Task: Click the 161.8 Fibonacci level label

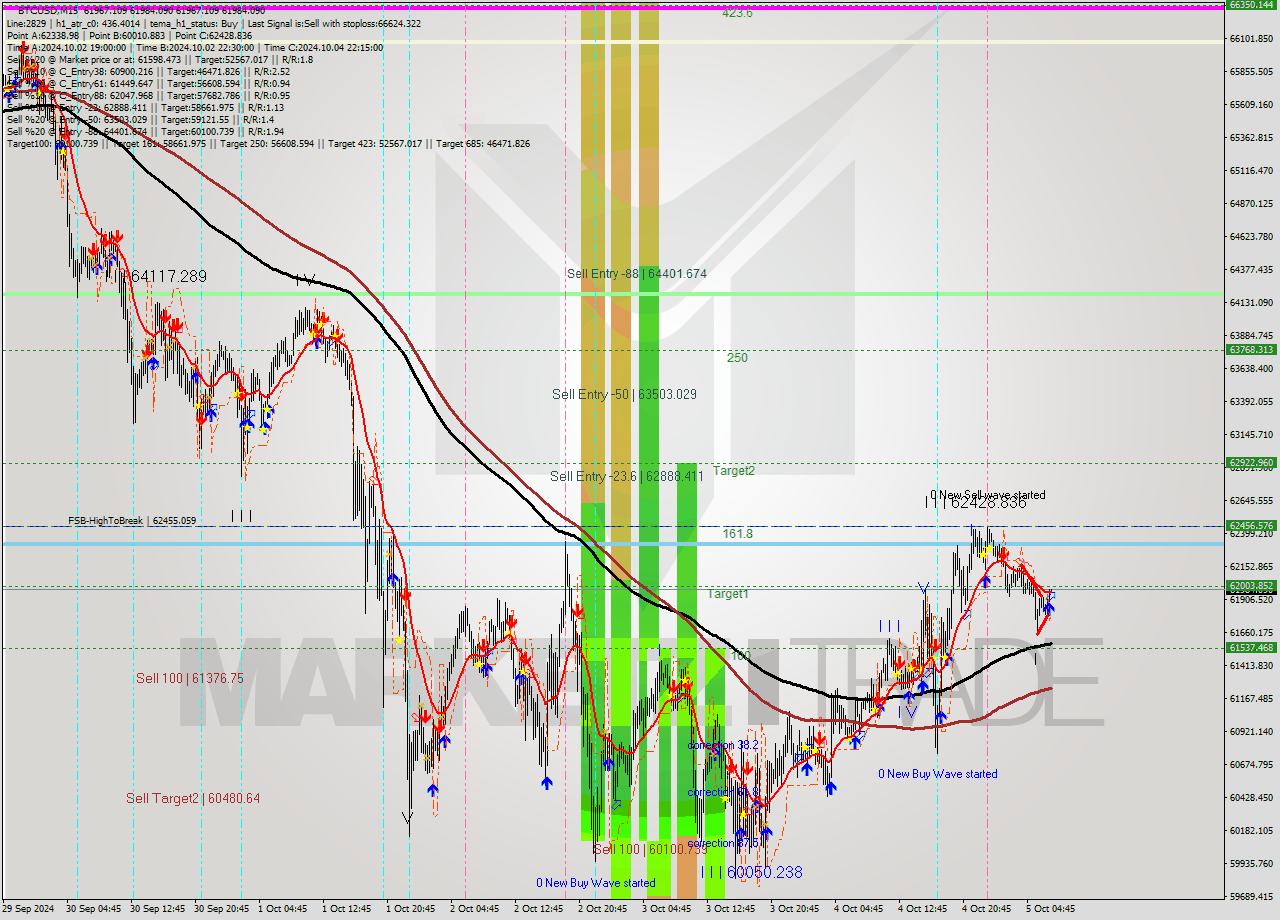Action: (x=738, y=534)
